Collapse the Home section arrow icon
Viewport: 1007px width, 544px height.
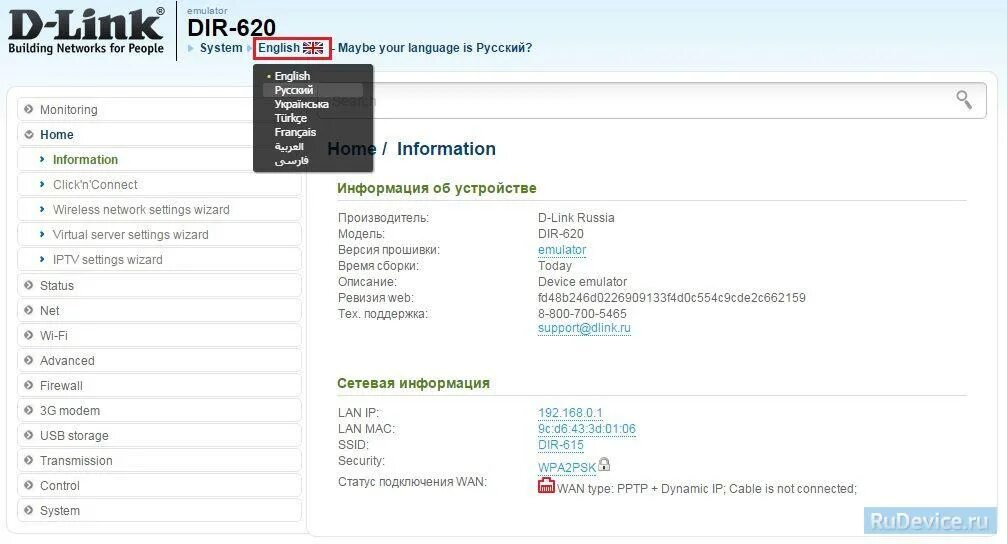28,134
